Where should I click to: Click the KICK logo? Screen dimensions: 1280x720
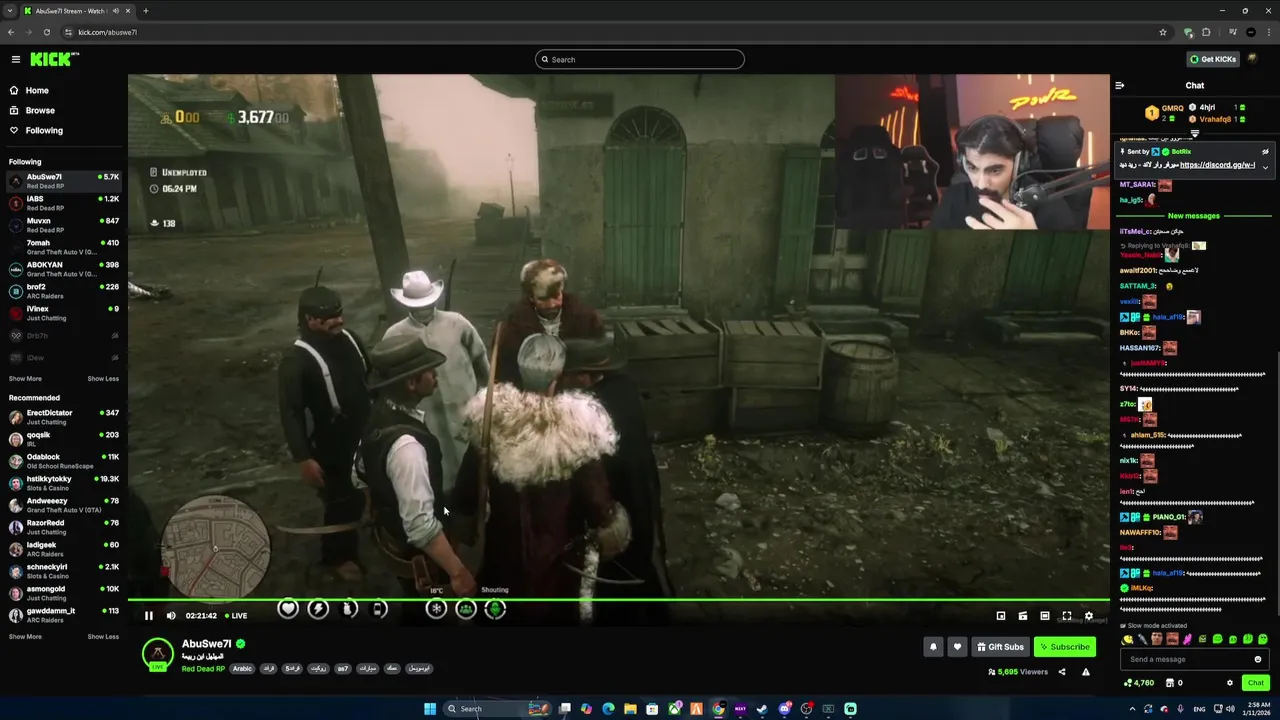(x=53, y=59)
